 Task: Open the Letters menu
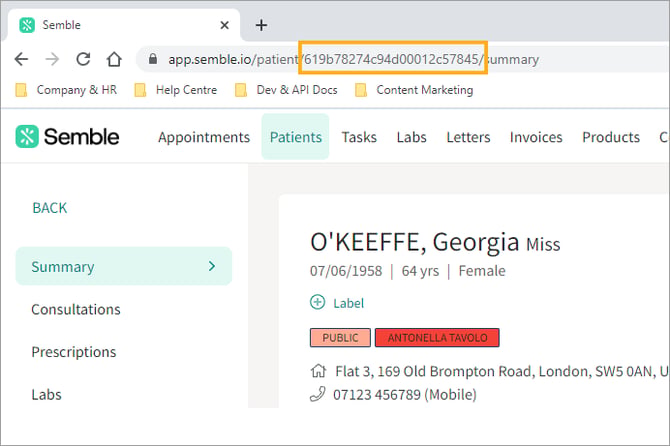click(x=468, y=137)
